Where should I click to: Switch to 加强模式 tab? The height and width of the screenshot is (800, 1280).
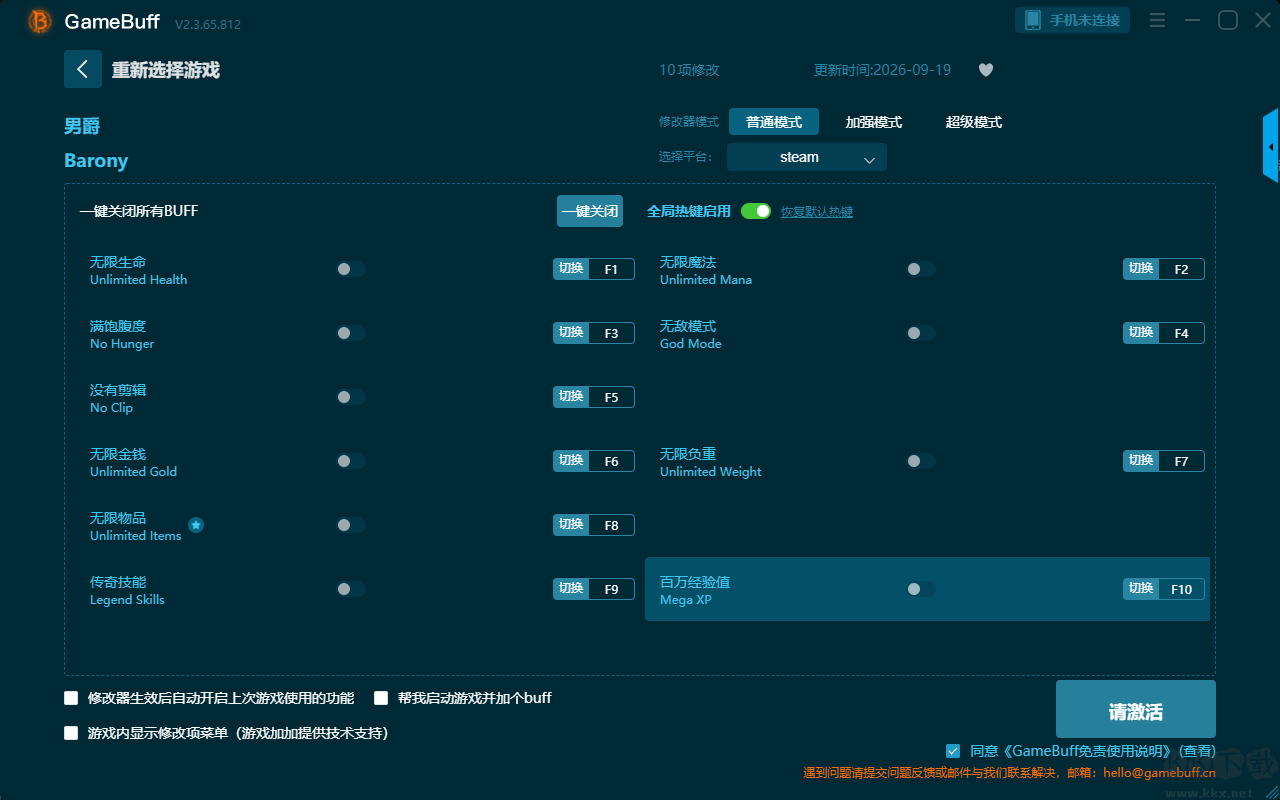[x=874, y=122]
